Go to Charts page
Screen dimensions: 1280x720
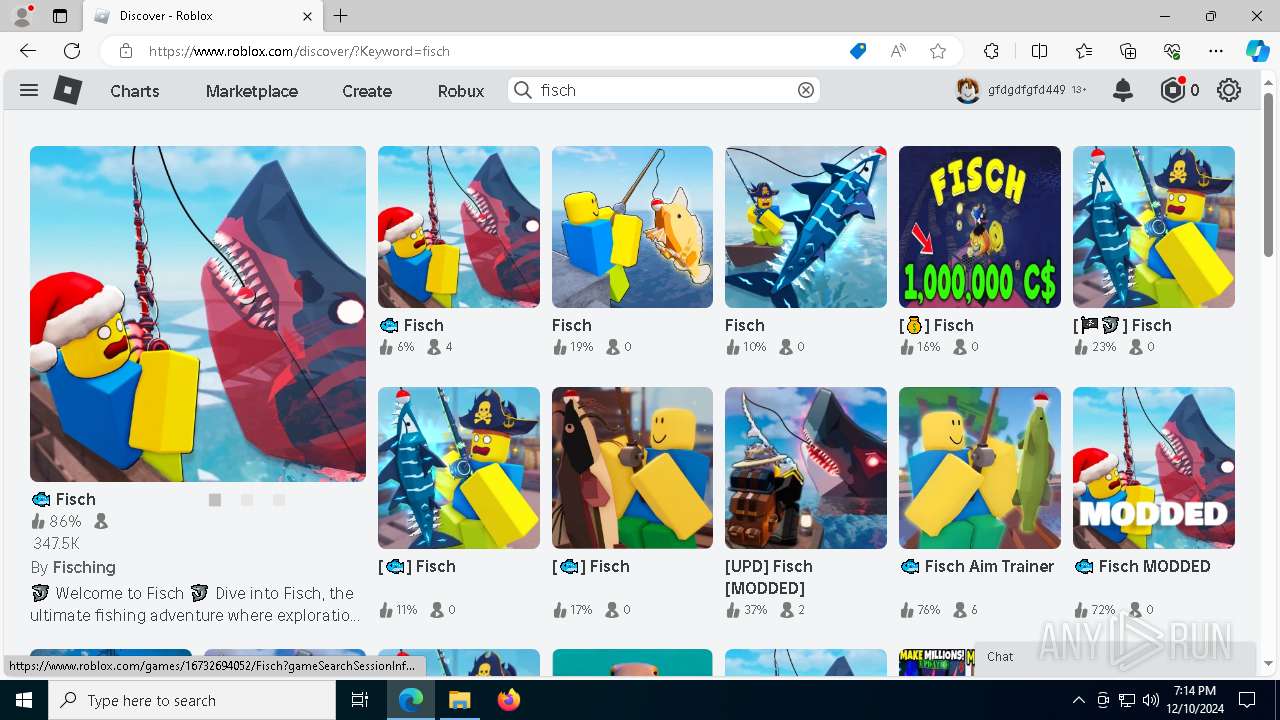135,91
